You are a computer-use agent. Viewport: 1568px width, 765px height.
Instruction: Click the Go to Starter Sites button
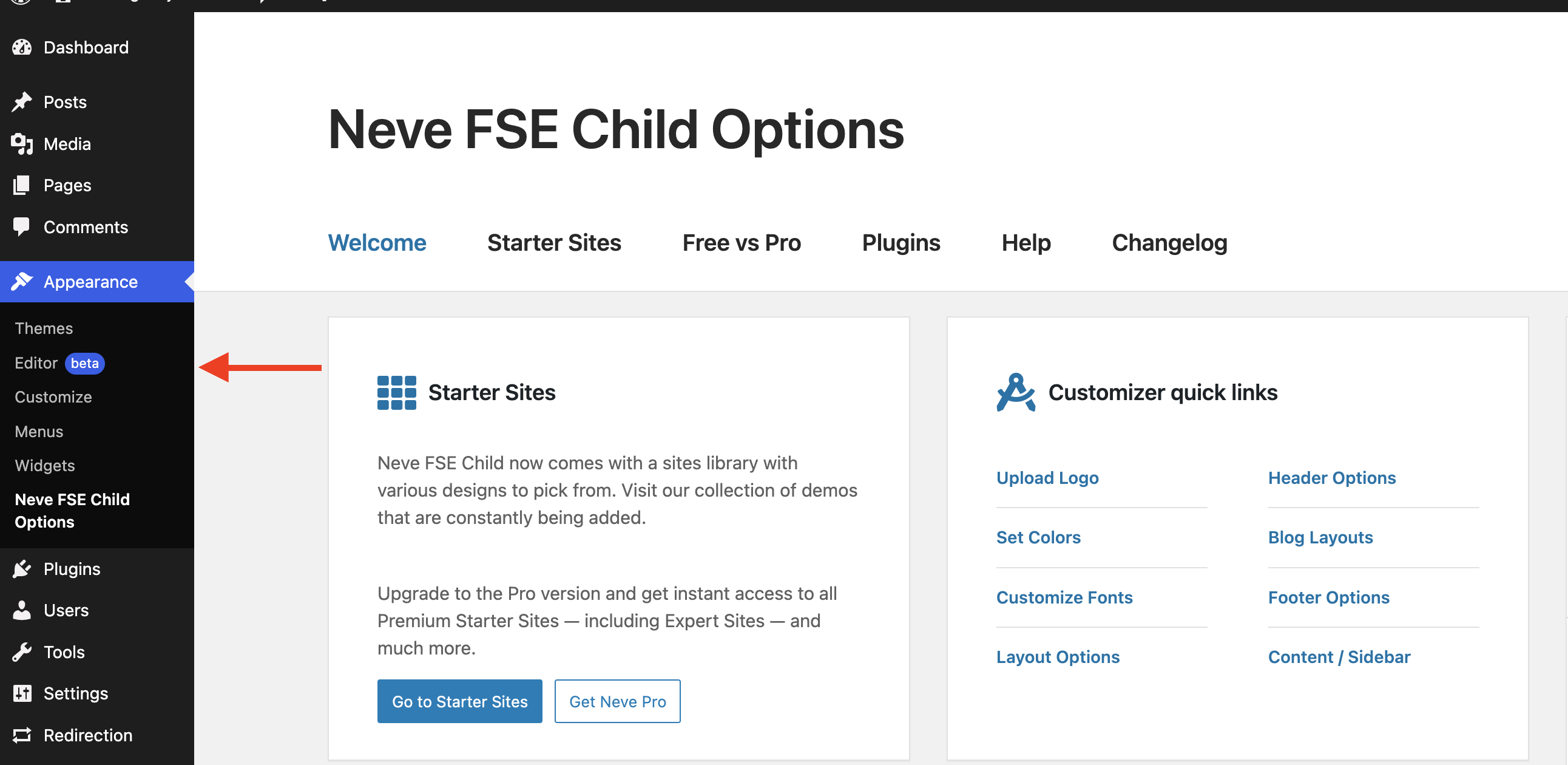(x=459, y=701)
